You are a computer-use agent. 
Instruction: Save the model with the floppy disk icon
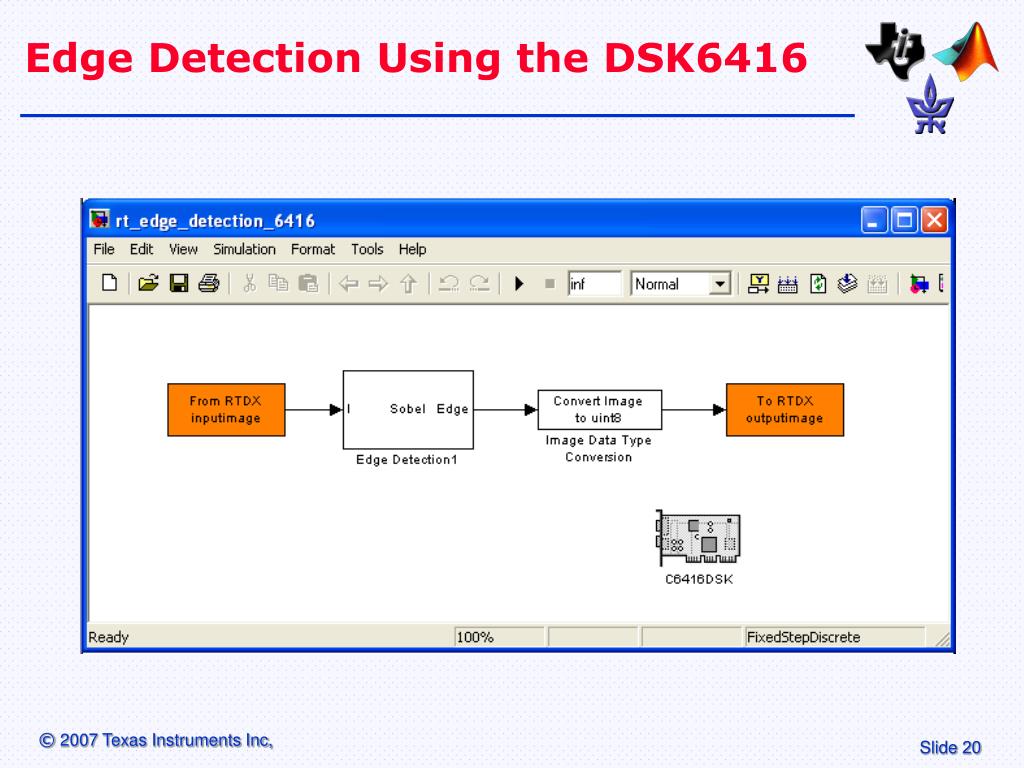click(x=179, y=283)
